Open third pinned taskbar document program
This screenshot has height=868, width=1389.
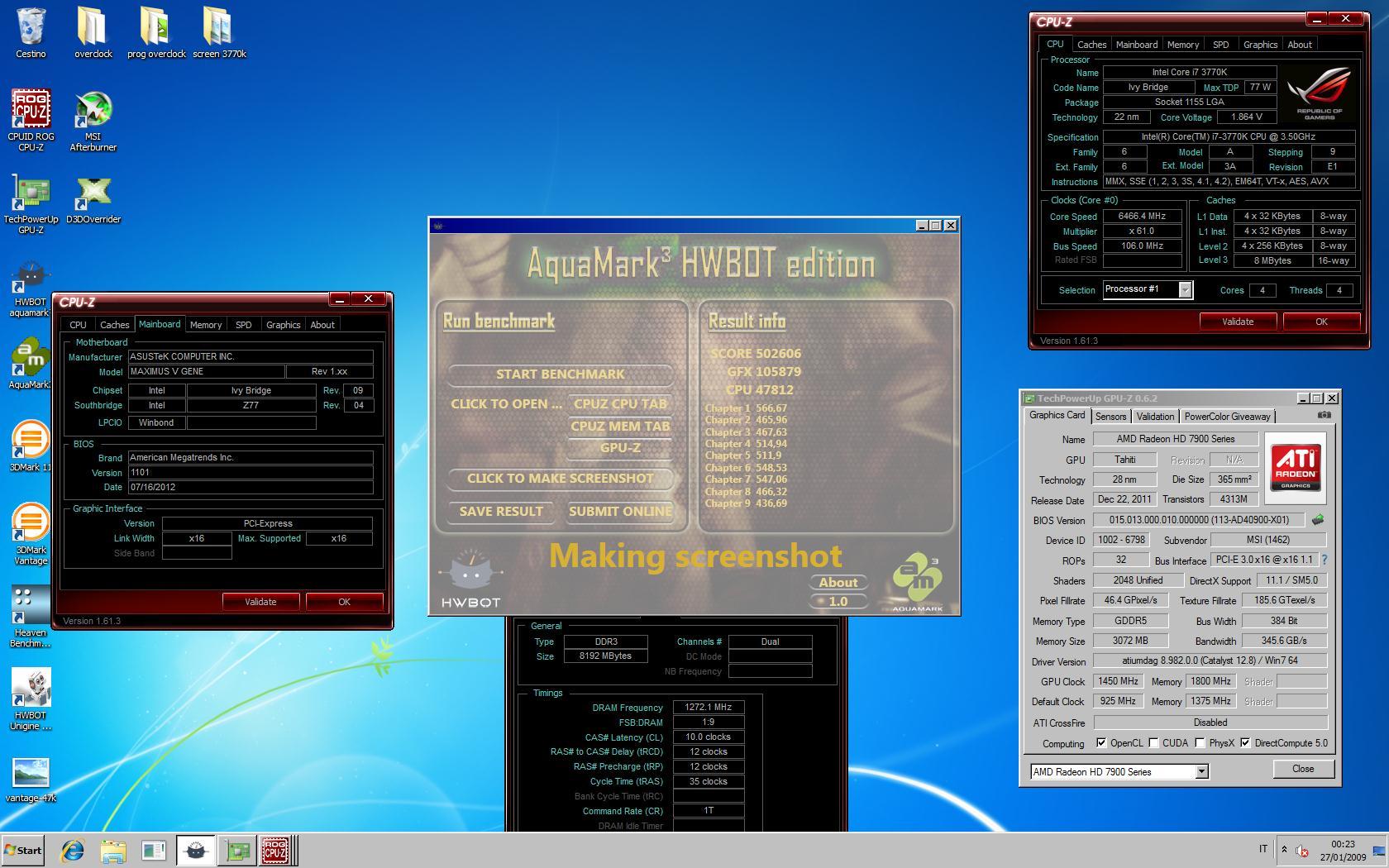click(x=154, y=850)
